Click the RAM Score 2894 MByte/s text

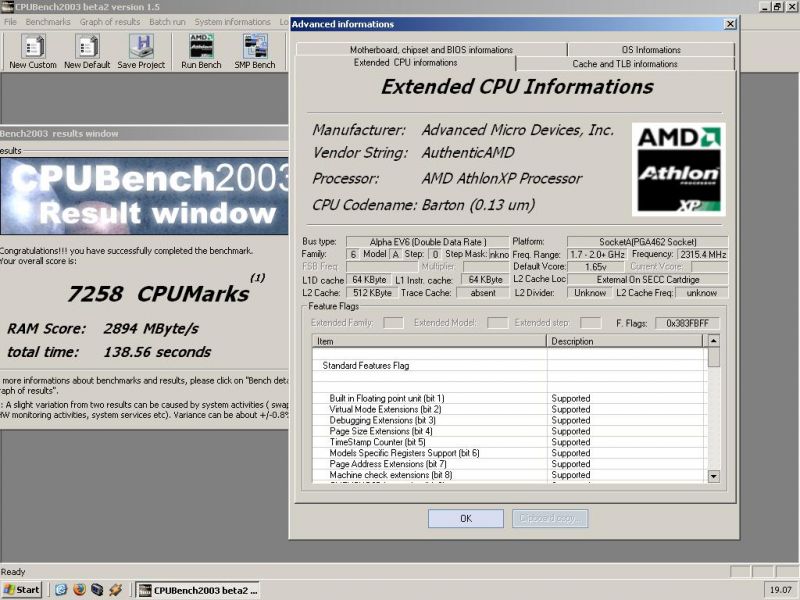click(x=103, y=328)
